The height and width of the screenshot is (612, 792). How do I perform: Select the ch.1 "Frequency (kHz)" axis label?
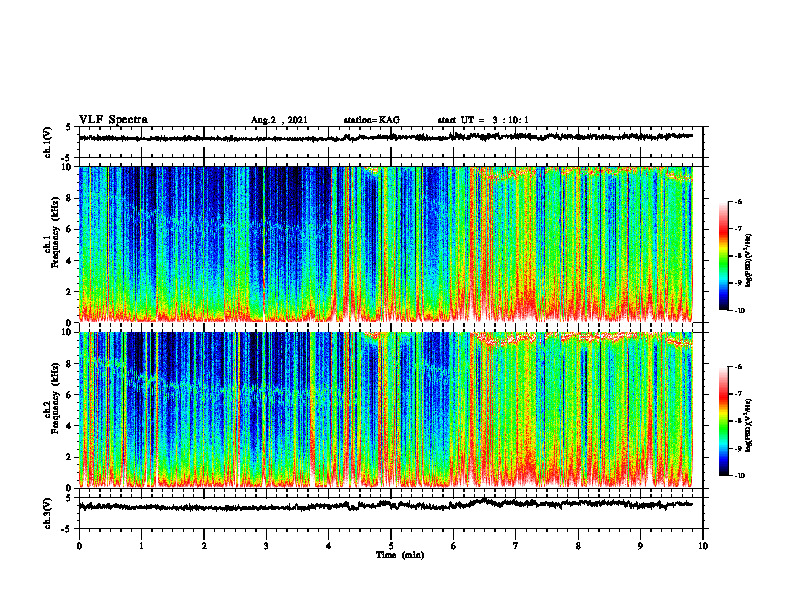tap(55, 233)
